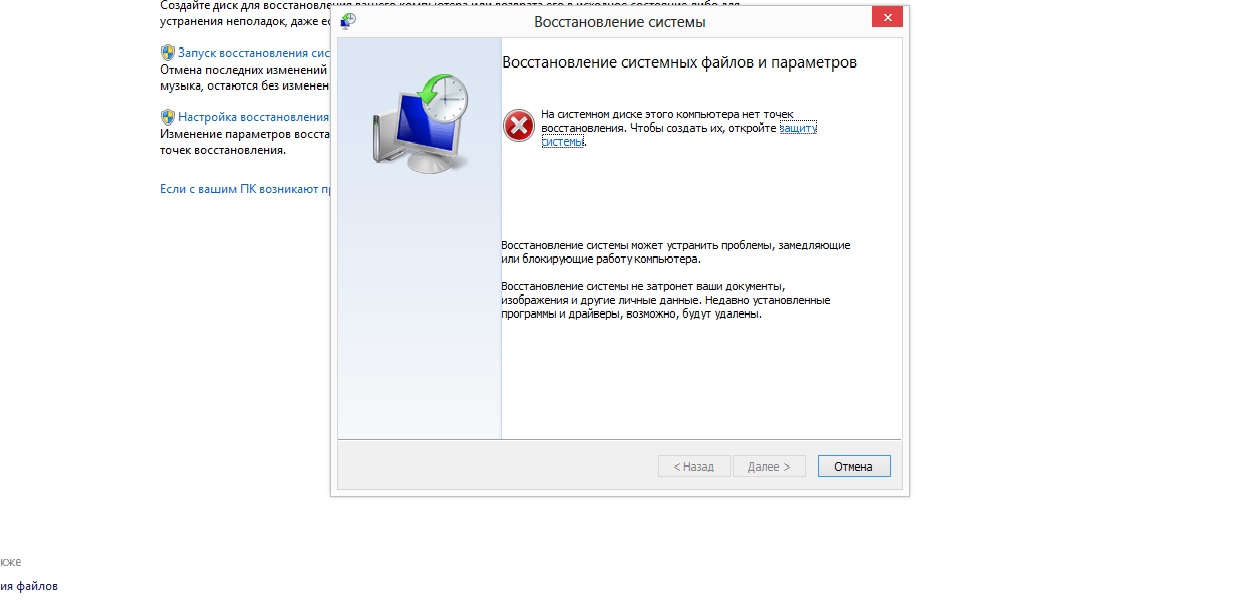Click the Изменение параметров description text
Image resolution: width=1236 pixels, height=608 pixels.
[245, 142]
